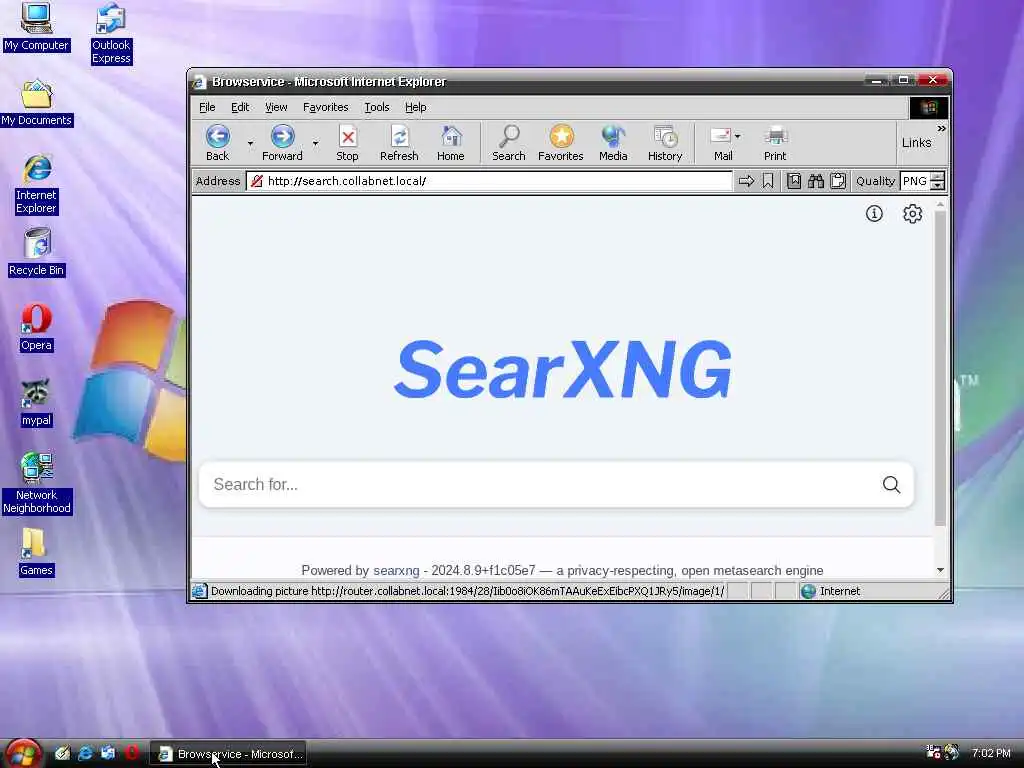Expand the Mail button dropdown arrow
Screen dimensions: 1024x768
pos(737,136)
